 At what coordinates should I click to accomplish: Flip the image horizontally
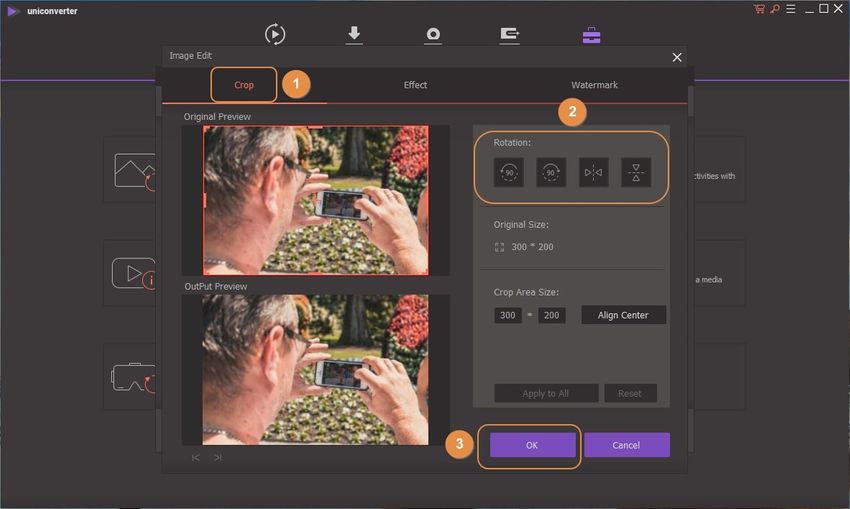click(x=593, y=173)
